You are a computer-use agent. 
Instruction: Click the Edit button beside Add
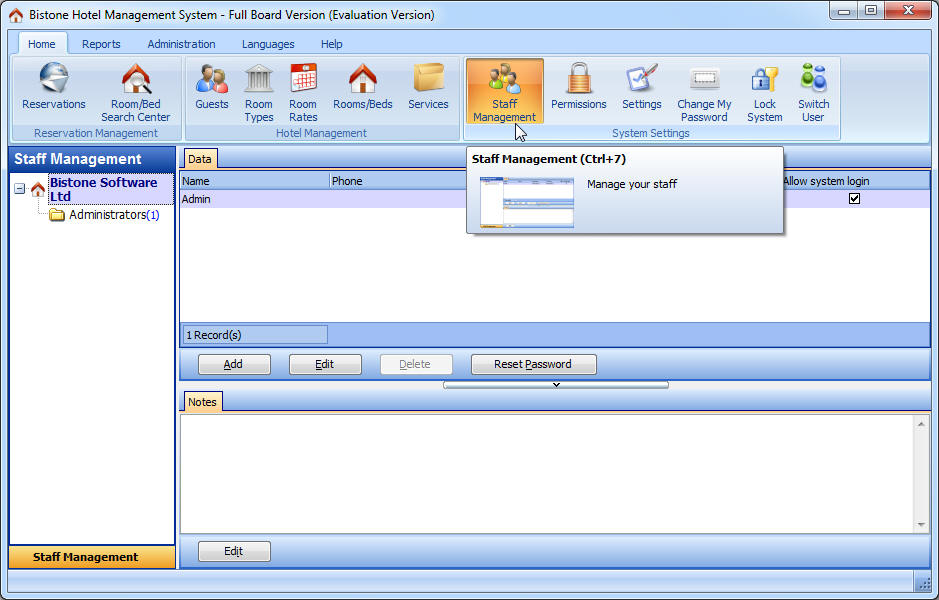(325, 364)
